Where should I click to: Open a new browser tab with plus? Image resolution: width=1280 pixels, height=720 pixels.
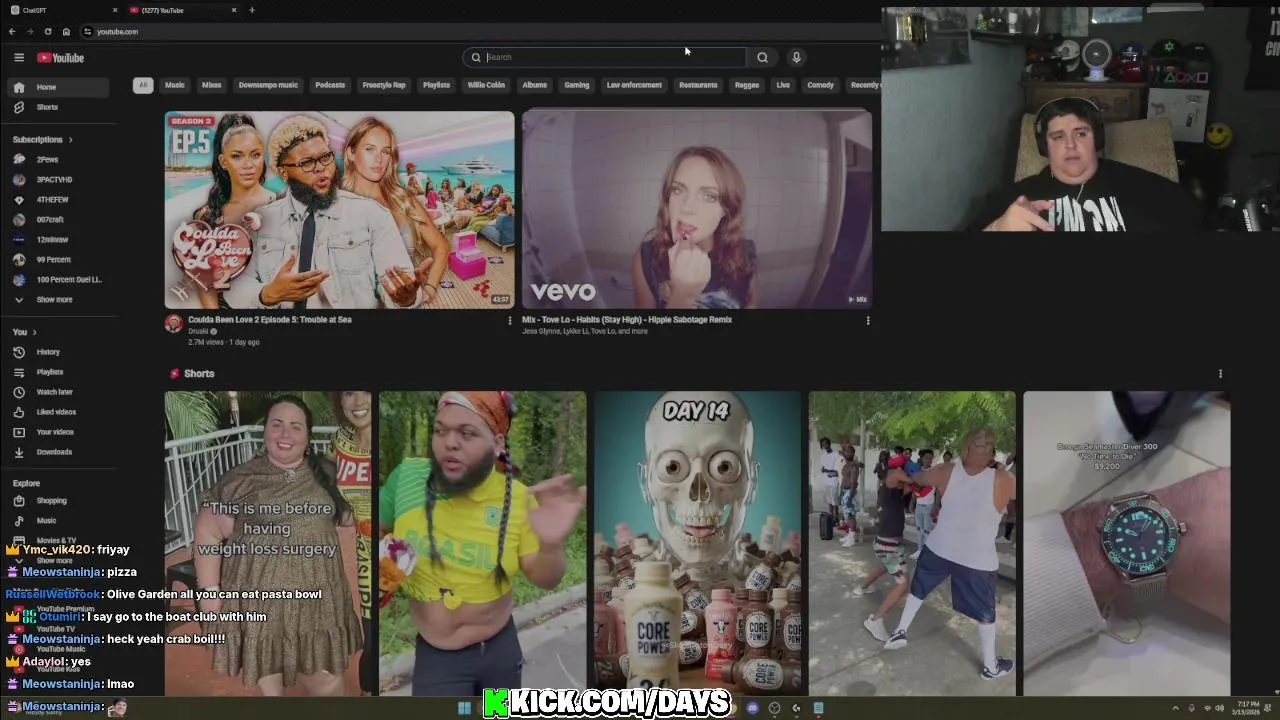[x=252, y=10]
